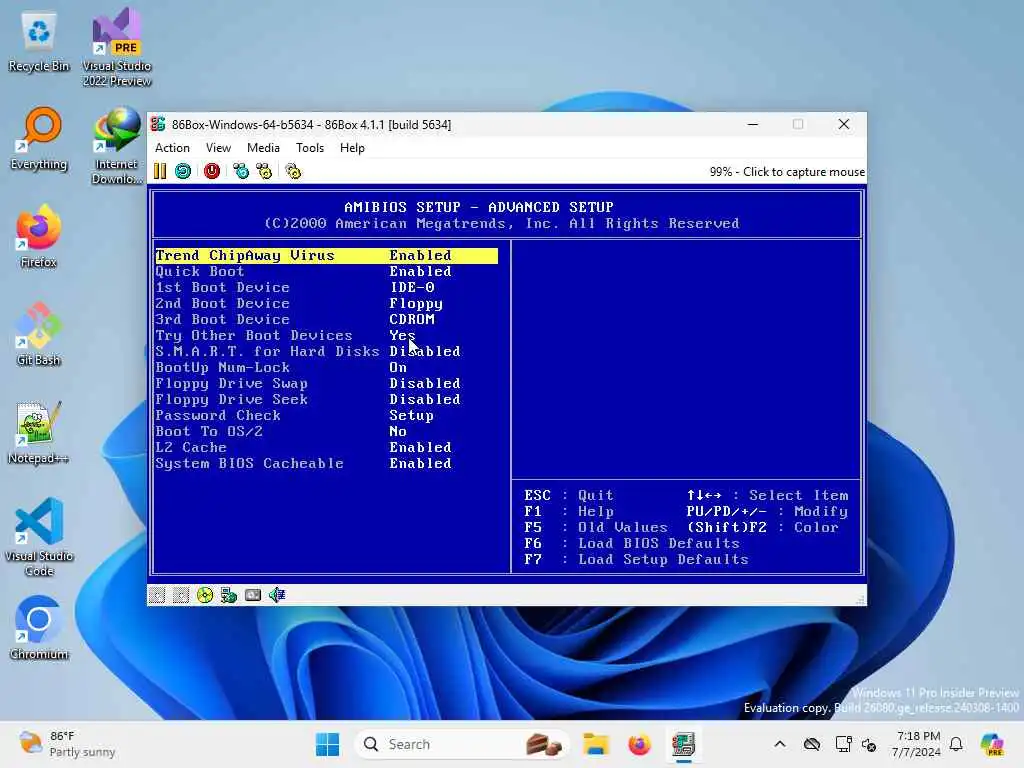Send Ctrl+Alt+Del using the teal keys icon

(x=241, y=171)
